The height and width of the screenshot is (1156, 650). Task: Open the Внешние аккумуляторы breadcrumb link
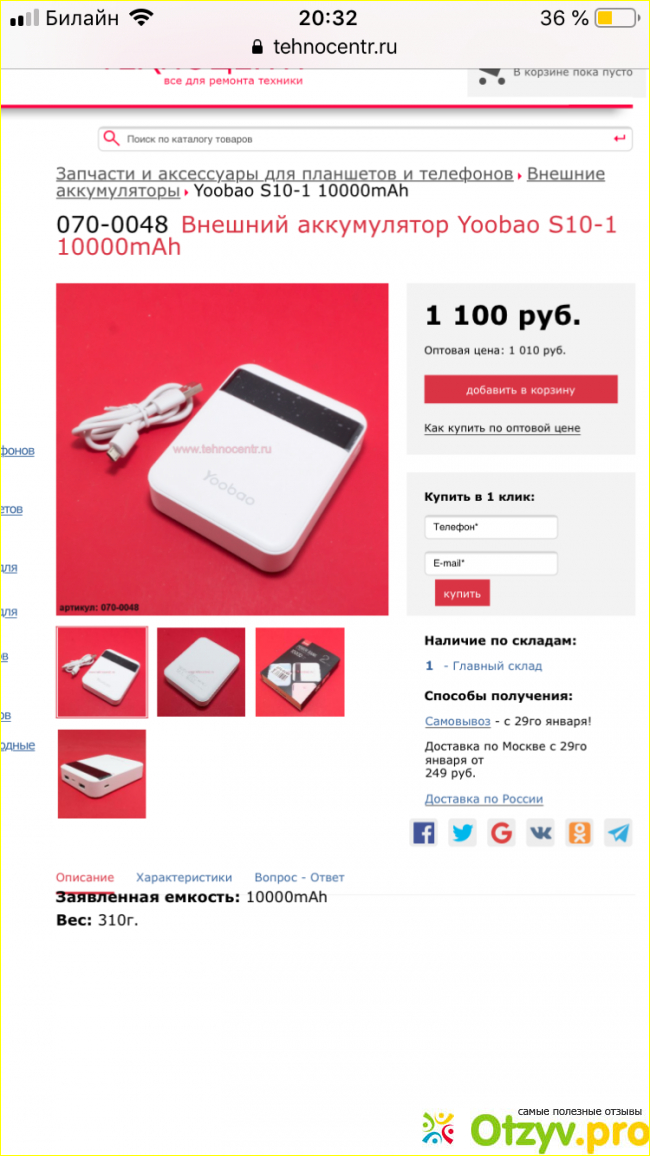click(330, 183)
